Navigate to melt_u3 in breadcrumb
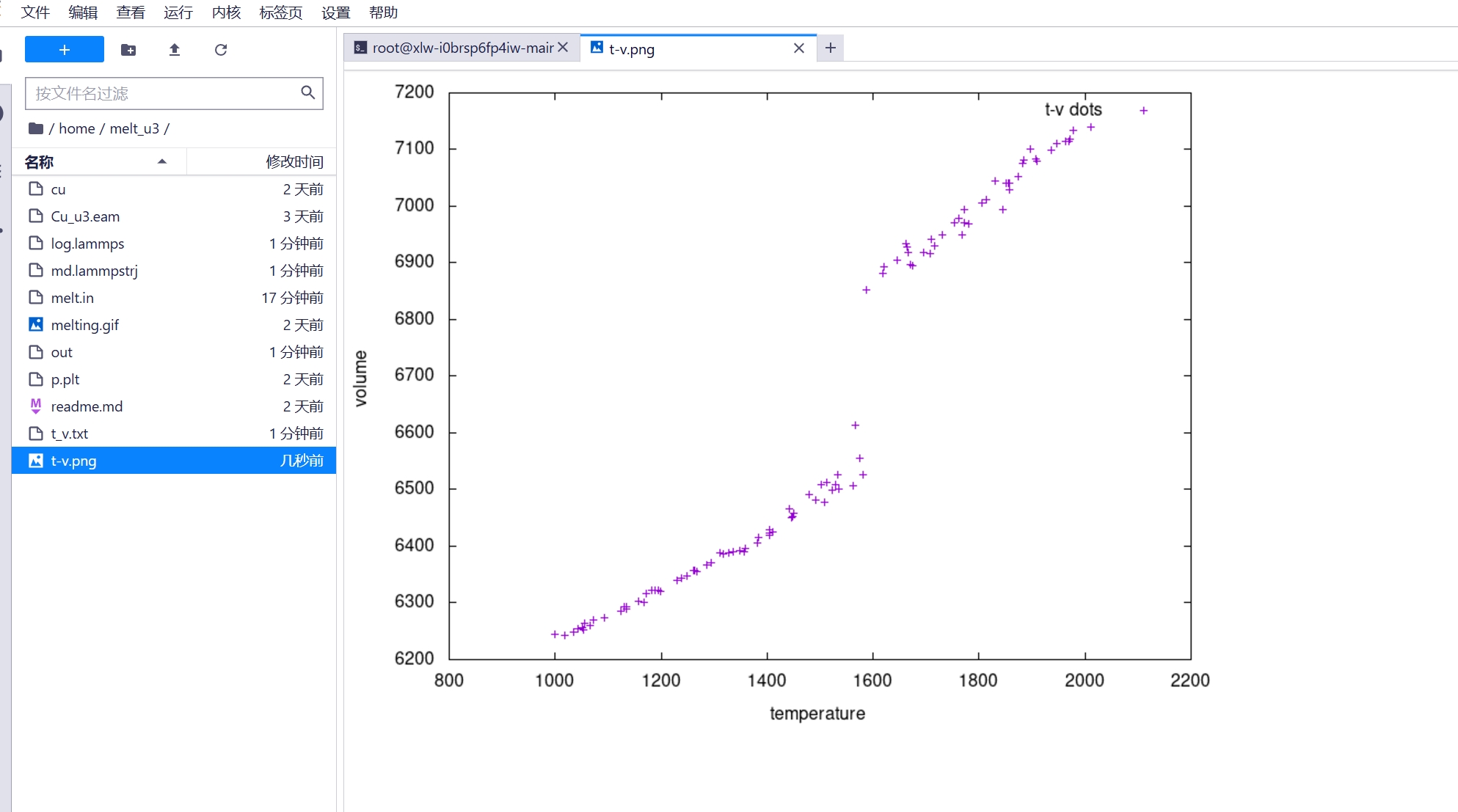This screenshot has height=812, width=1458. [134, 128]
